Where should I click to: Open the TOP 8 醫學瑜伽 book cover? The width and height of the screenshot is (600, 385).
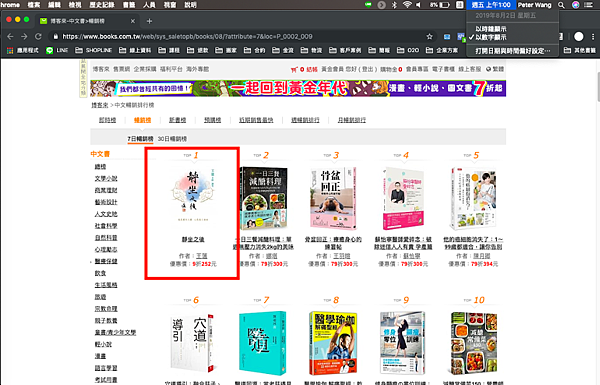[x=333, y=343]
